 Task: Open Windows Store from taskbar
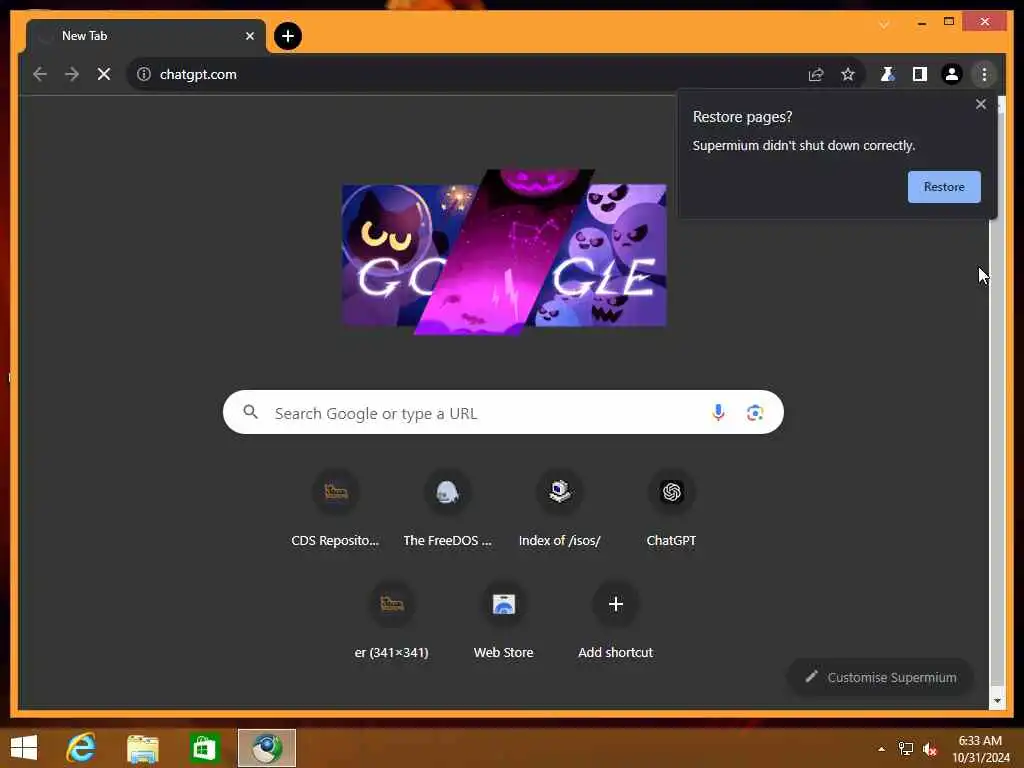(x=204, y=748)
